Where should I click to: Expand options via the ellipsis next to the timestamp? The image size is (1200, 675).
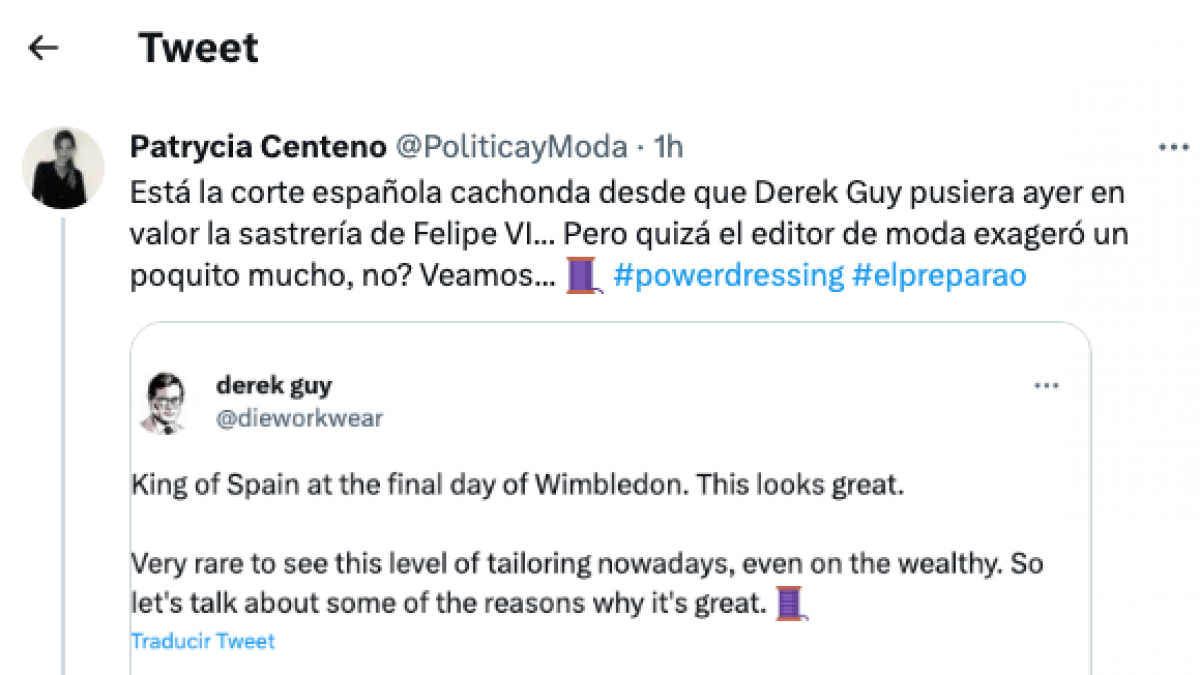pos(1172,146)
